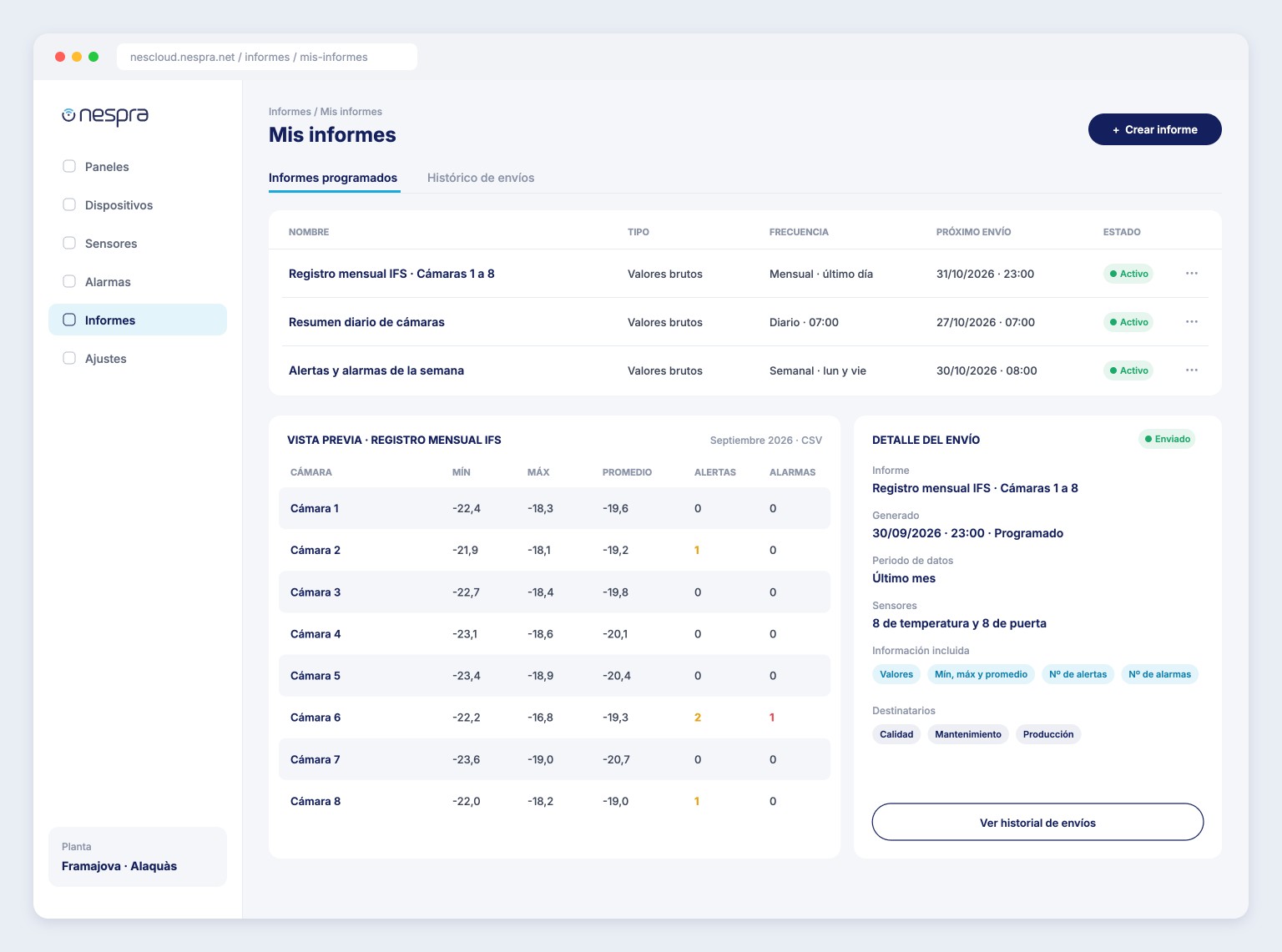Click the Informes breadcrumb link

[290, 112]
